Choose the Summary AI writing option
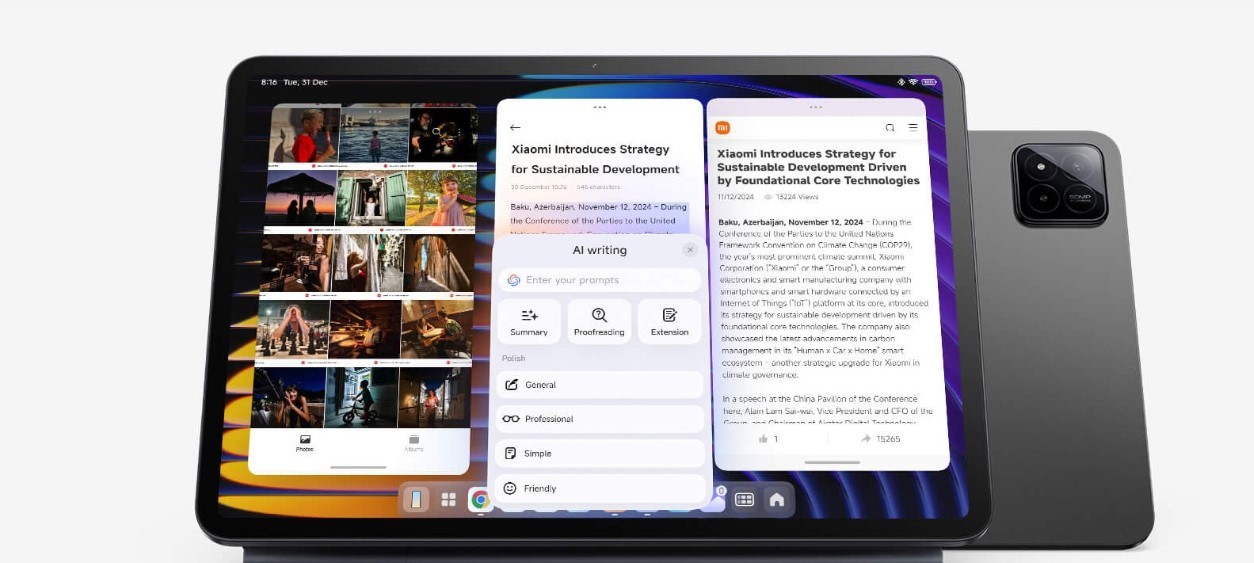 coord(529,321)
